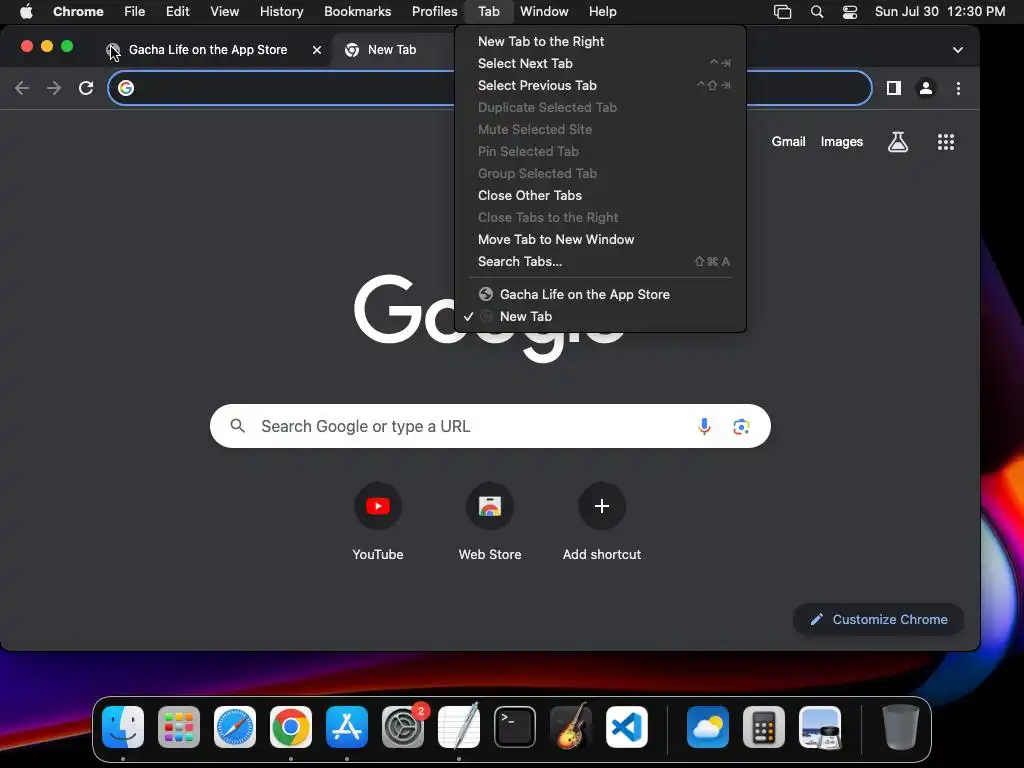
Task: Choose Select Previous Tab
Action: click(600, 86)
